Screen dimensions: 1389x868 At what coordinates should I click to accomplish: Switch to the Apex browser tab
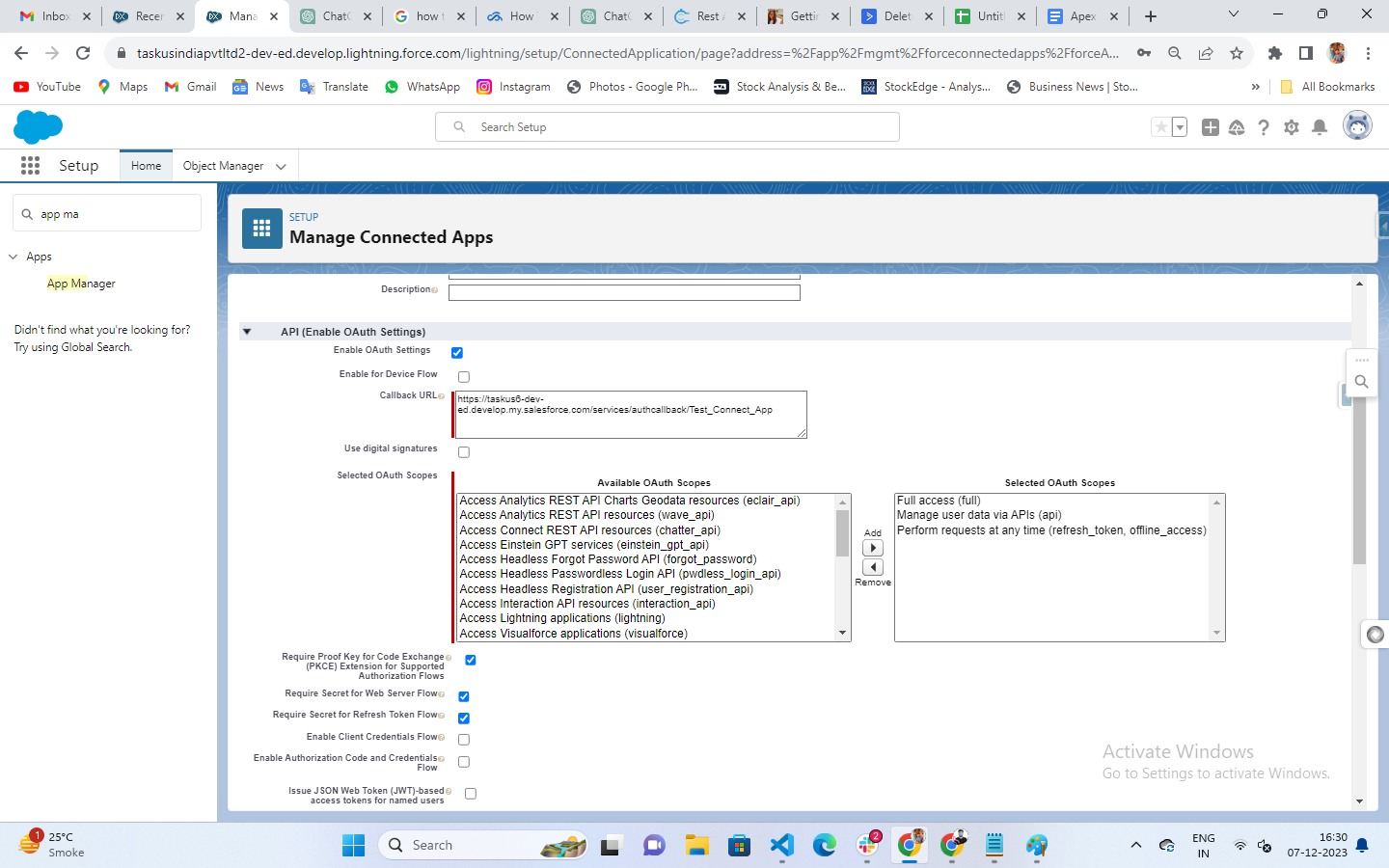click(1083, 16)
